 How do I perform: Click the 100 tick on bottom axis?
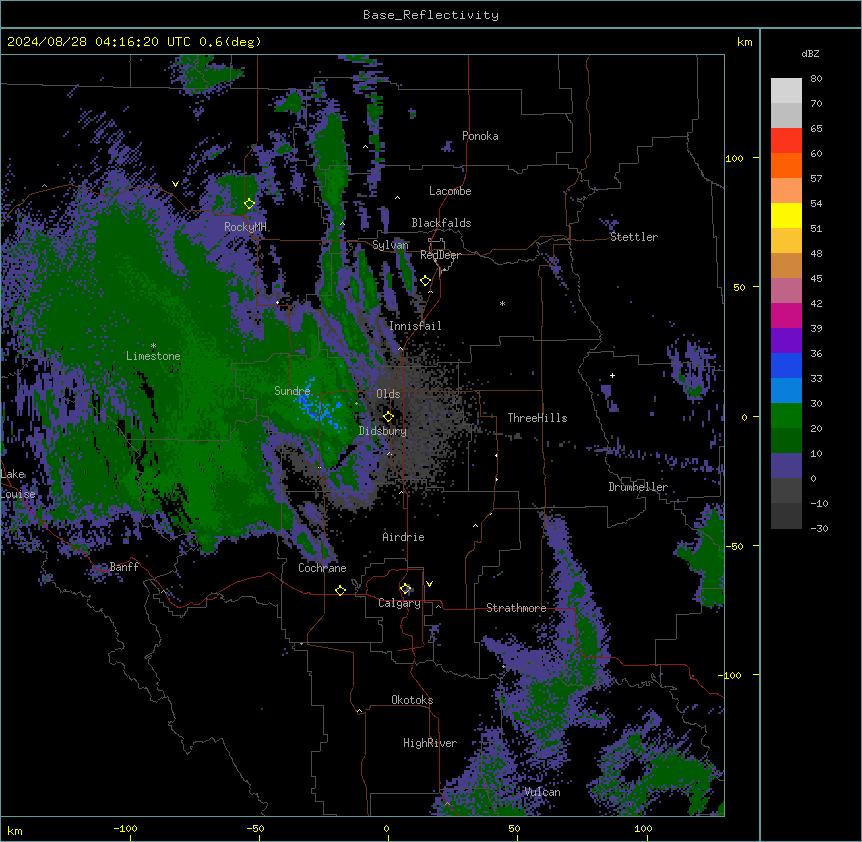tap(643, 828)
